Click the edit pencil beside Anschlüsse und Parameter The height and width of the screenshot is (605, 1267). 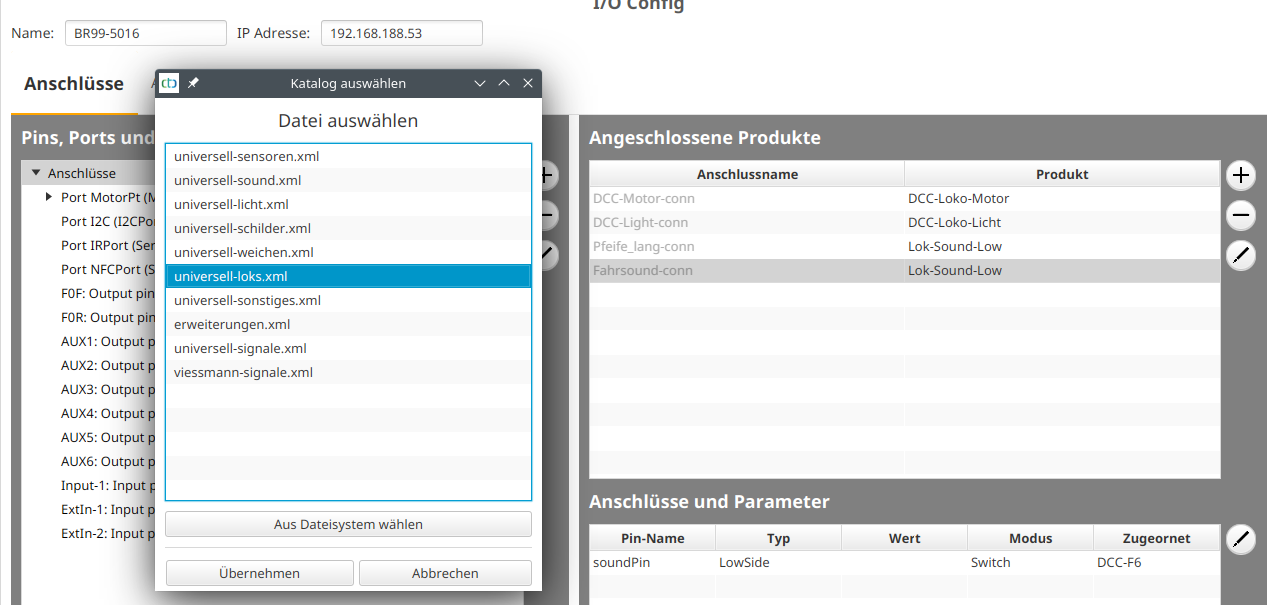[x=1241, y=540]
